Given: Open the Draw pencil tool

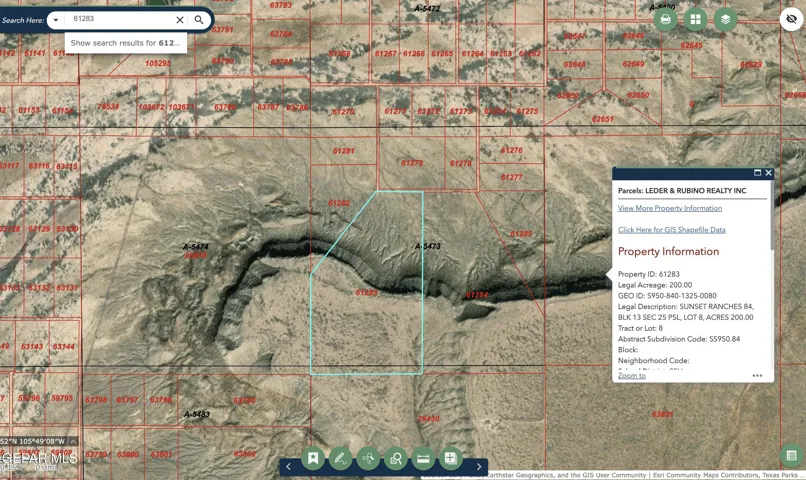Looking at the screenshot, I should point(340,458).
